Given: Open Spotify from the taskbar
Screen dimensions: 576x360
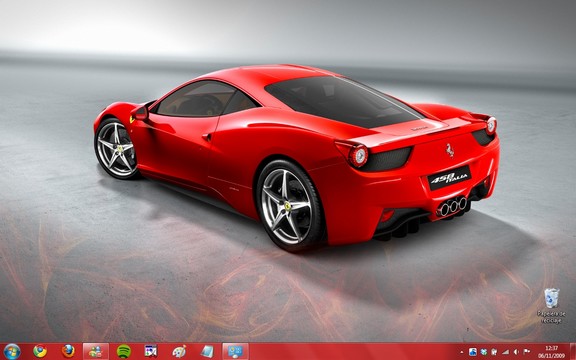Looking at the screenshot, I should pos(124,352).
